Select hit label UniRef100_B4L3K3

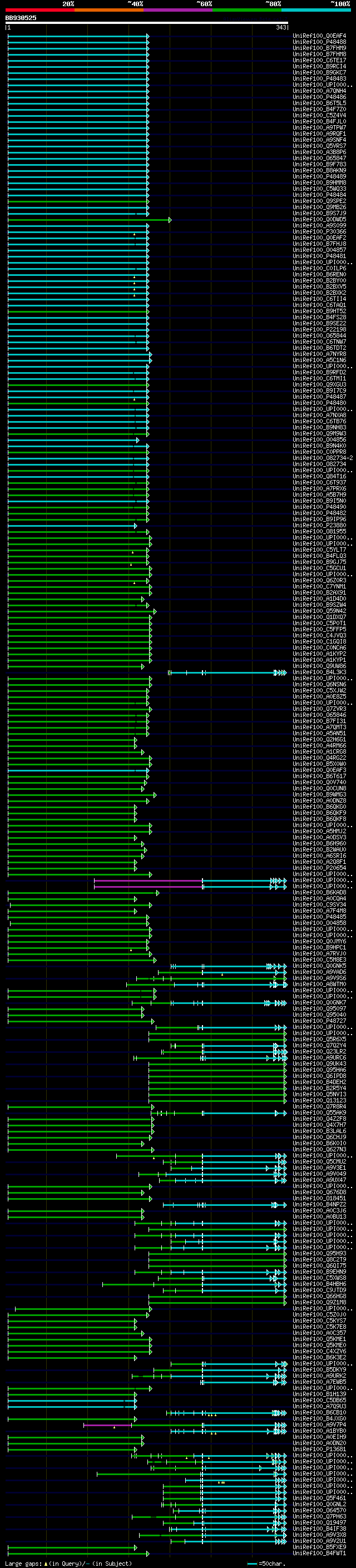coord(319,672)
